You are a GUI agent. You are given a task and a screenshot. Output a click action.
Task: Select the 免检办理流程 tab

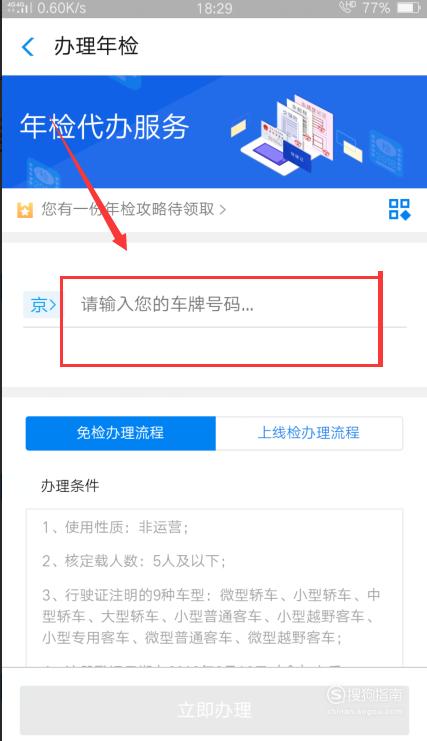[120, 433]
